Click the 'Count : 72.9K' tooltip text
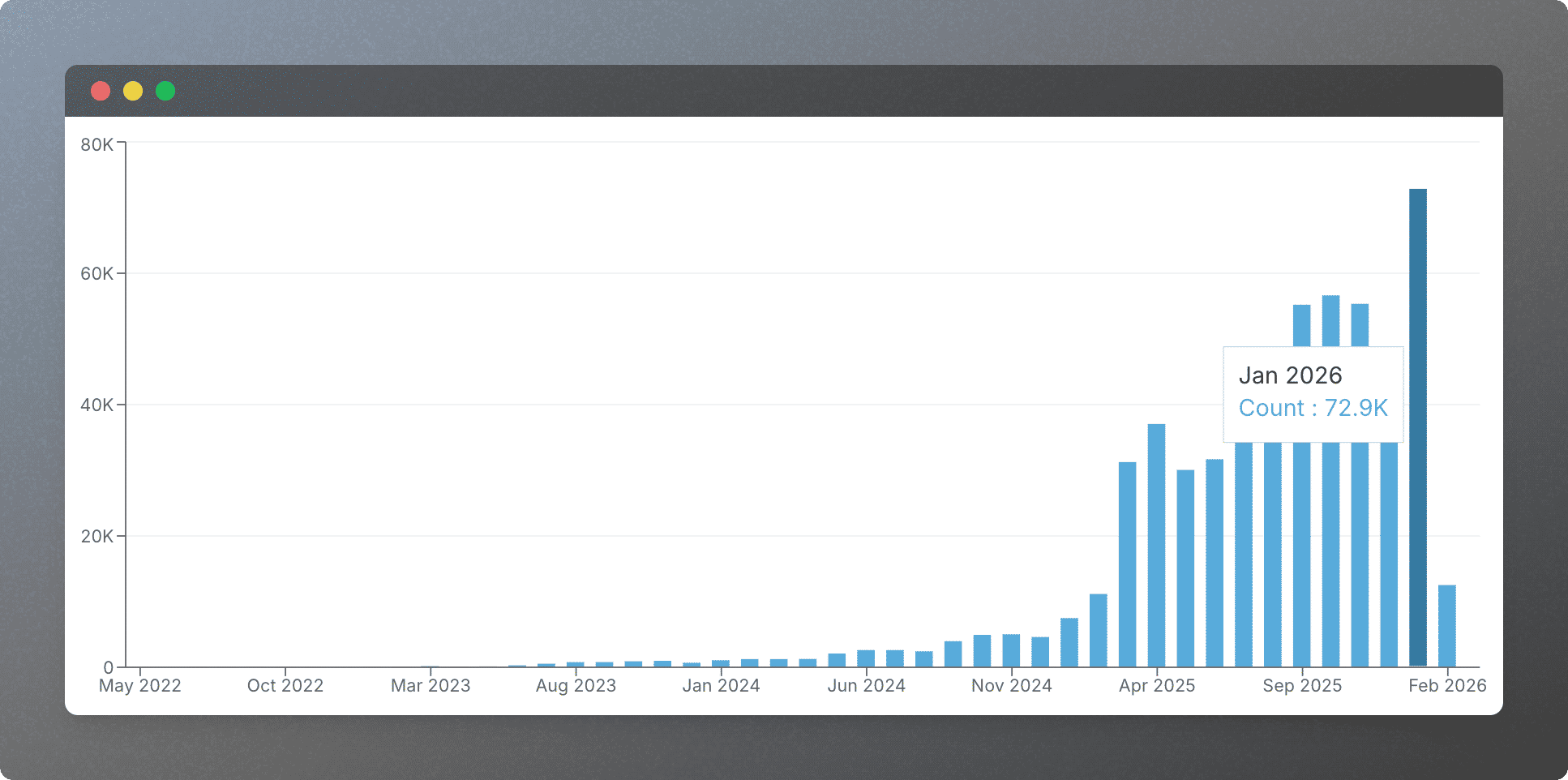 1313,408
